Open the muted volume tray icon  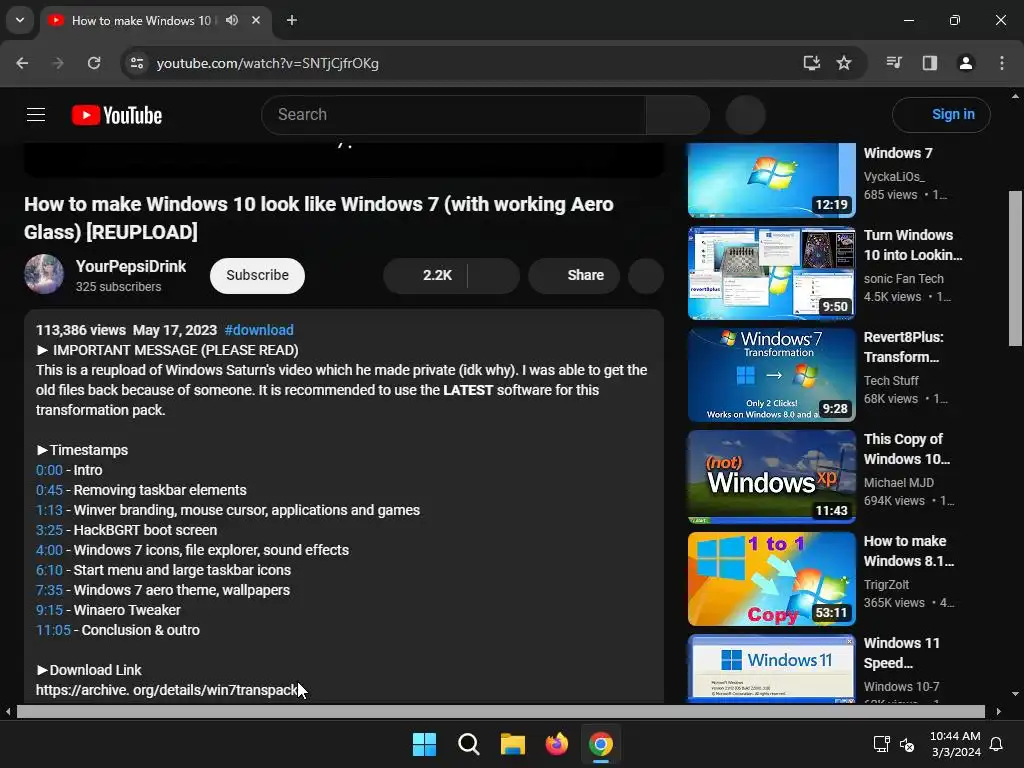(x=907, y=744)
